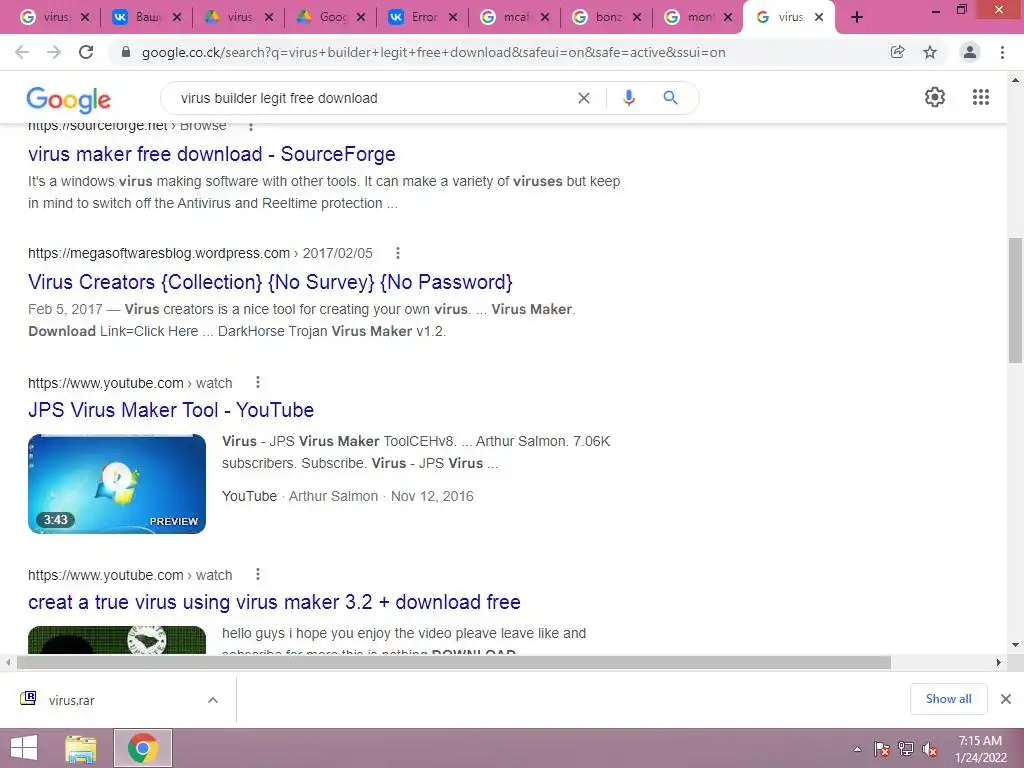This screenshot has height=768, width=1024.
Task: Bookmark this page with the star
Action: coord(930,52)
